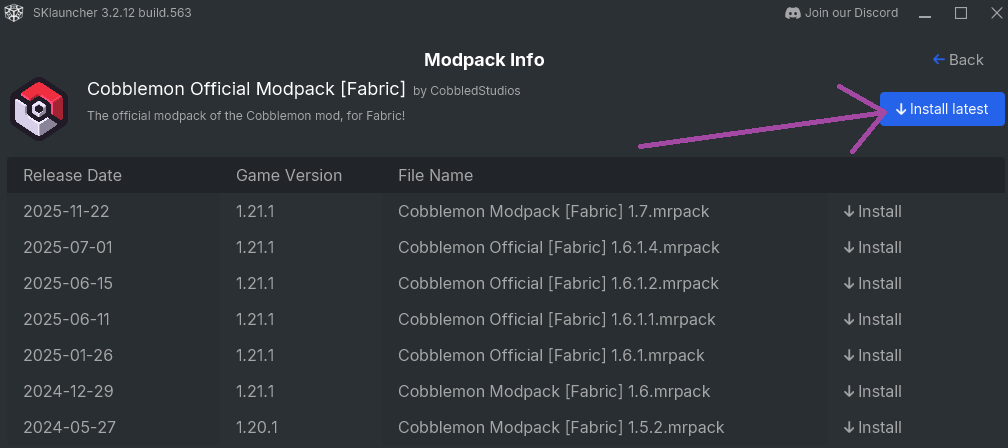Select the 2025-11-22 release row
The image size is (1008, 448).
68,211
